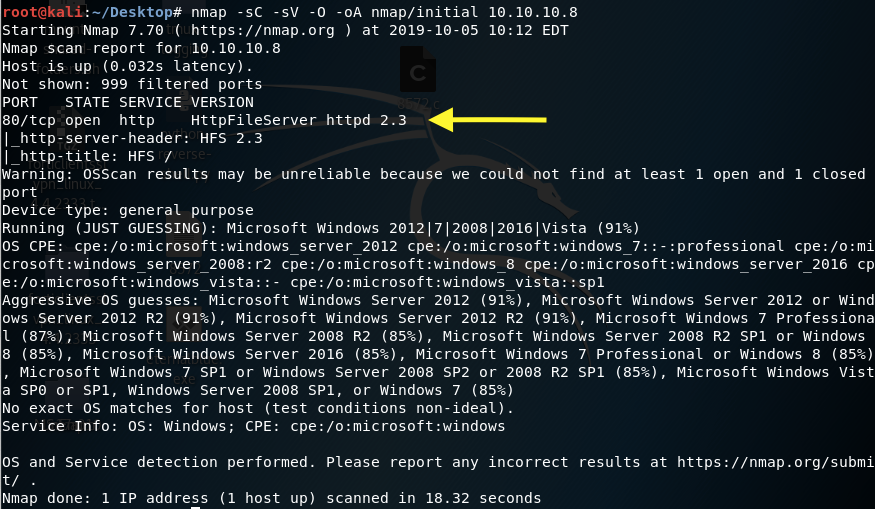
Task: Click the 'Aggressive OS guesses' text
Action: [100, 300]
